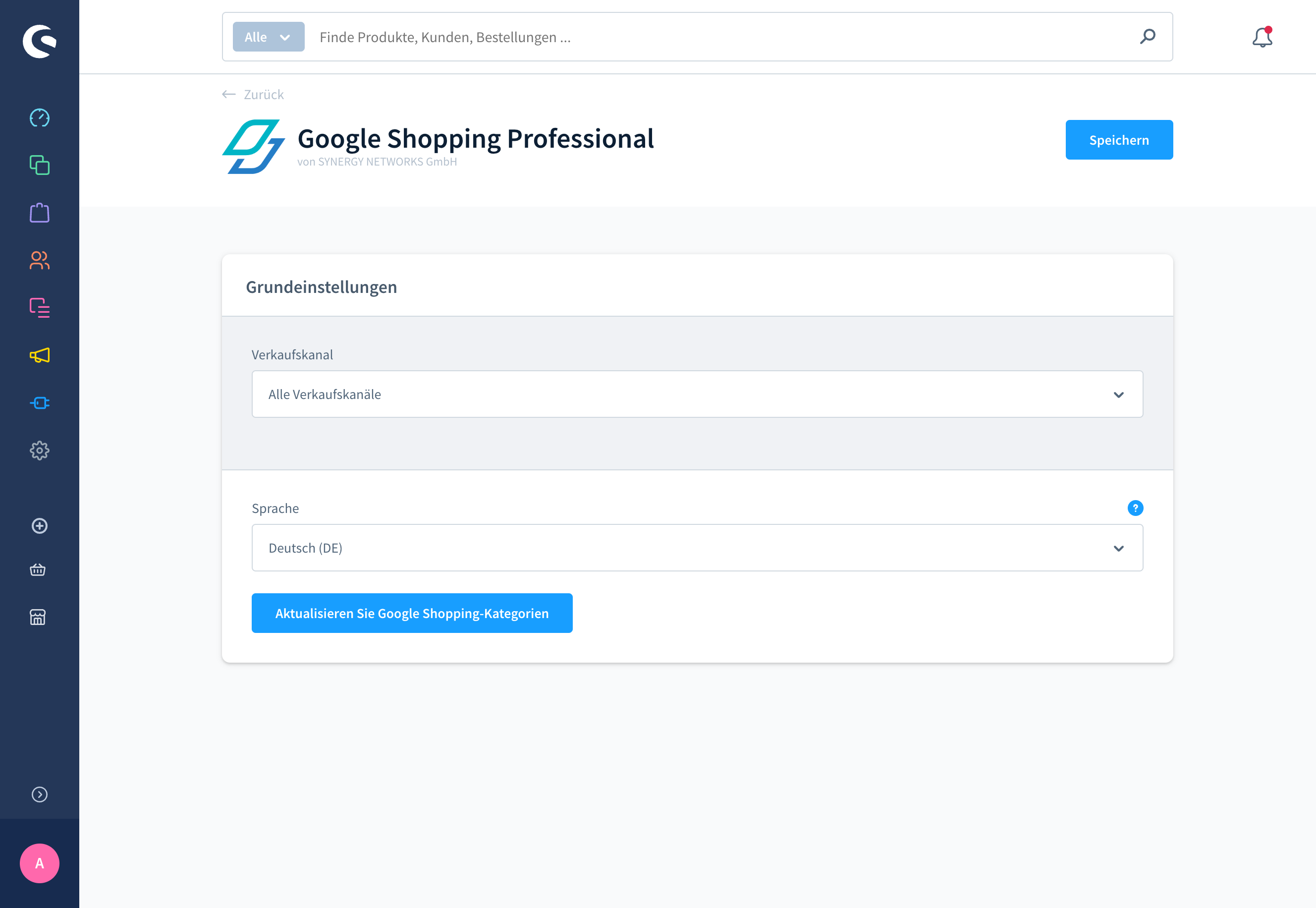Open the Customers sidebar icon
The width and height of the screenshot is (1316, 908).
tap(39, 260)
